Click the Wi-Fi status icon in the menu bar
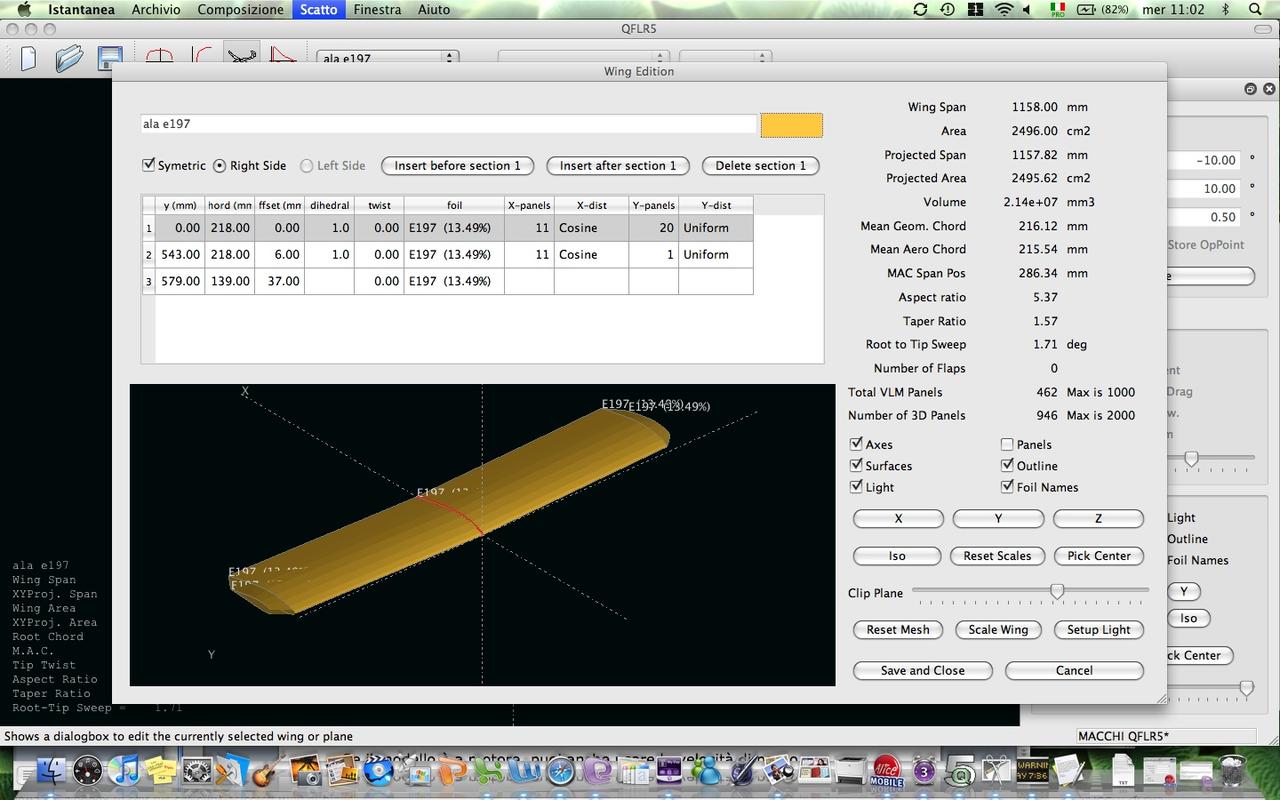This screenshot has width=1280, height=800. pyautogui.click(x=1004, y=10)
